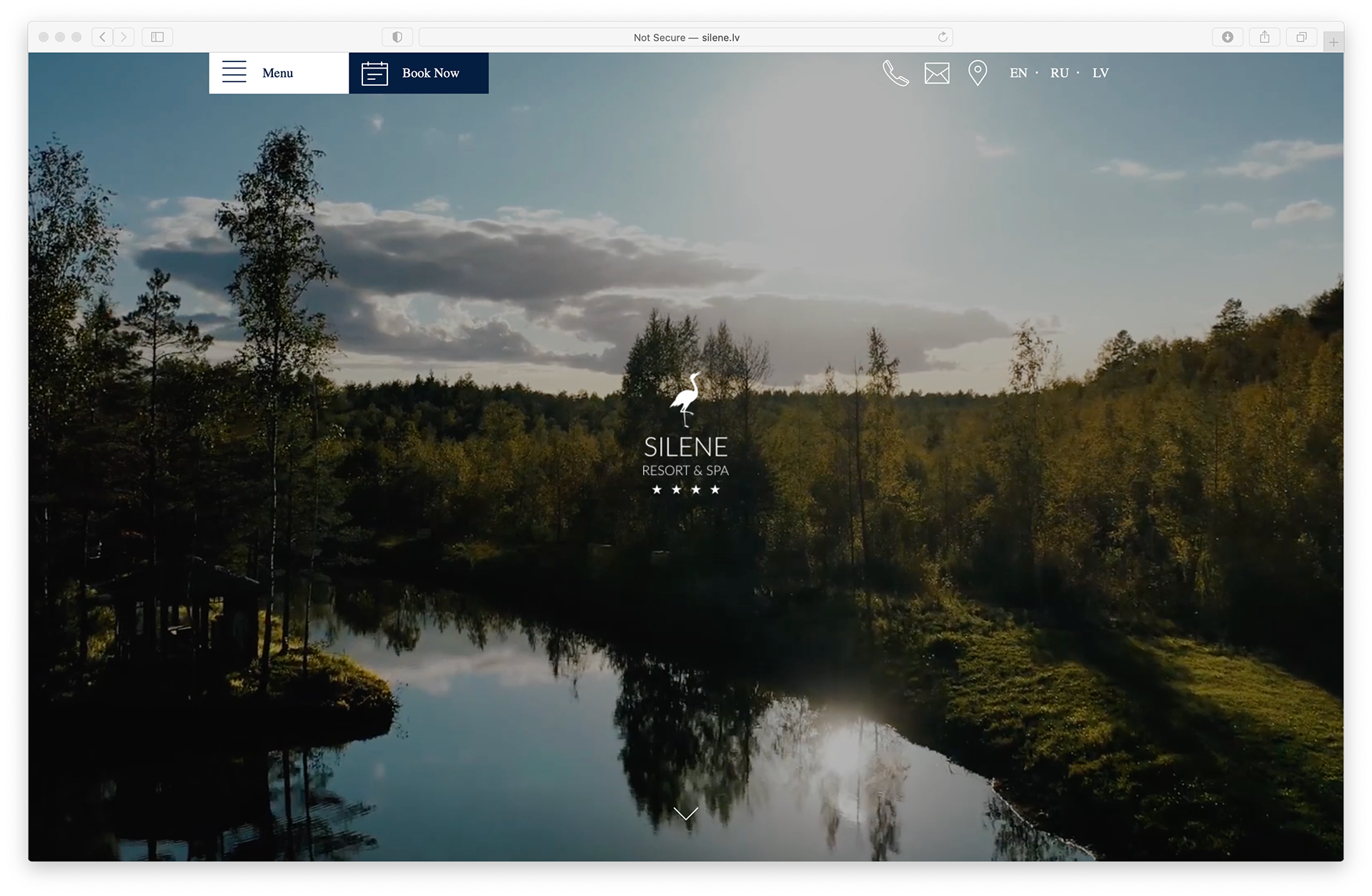The image size is (1372, 896).
Task: Click the scroll-down chevron arrow
Action: [685, 813]
